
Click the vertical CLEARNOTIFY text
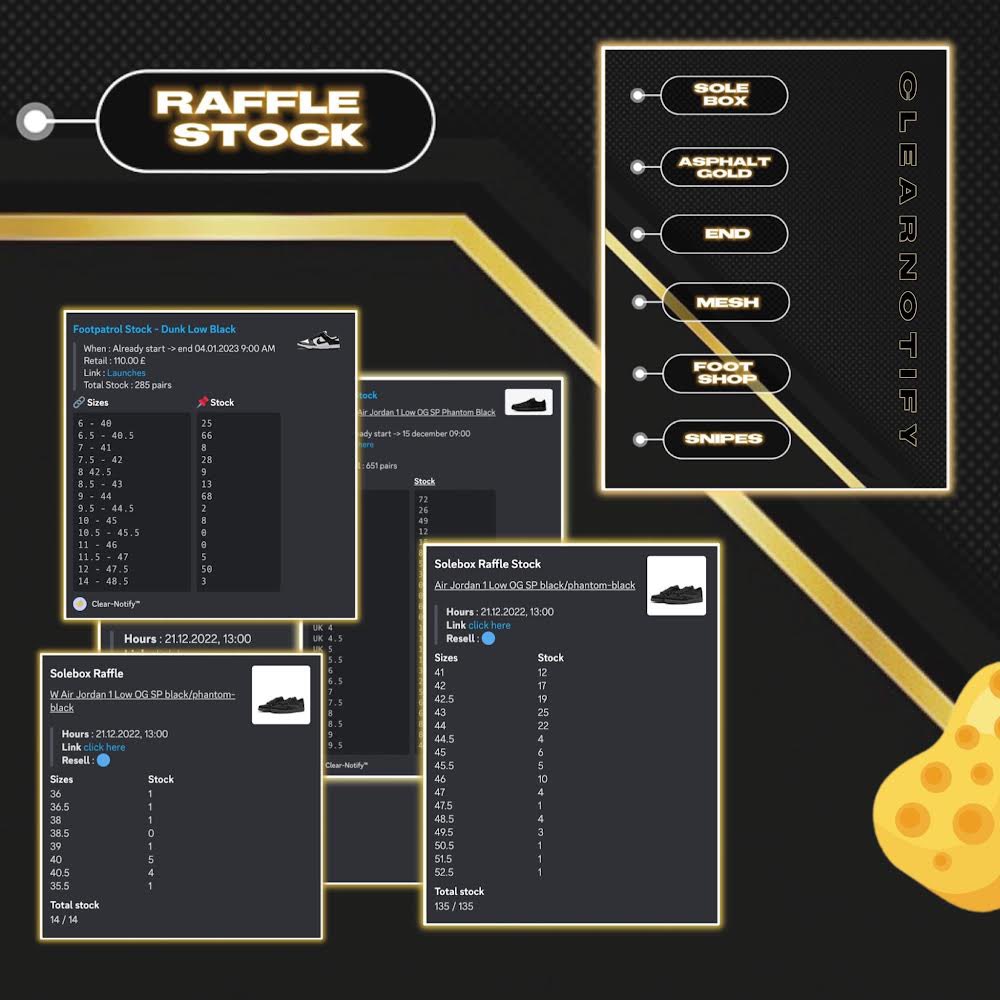[x=908, y=258]
